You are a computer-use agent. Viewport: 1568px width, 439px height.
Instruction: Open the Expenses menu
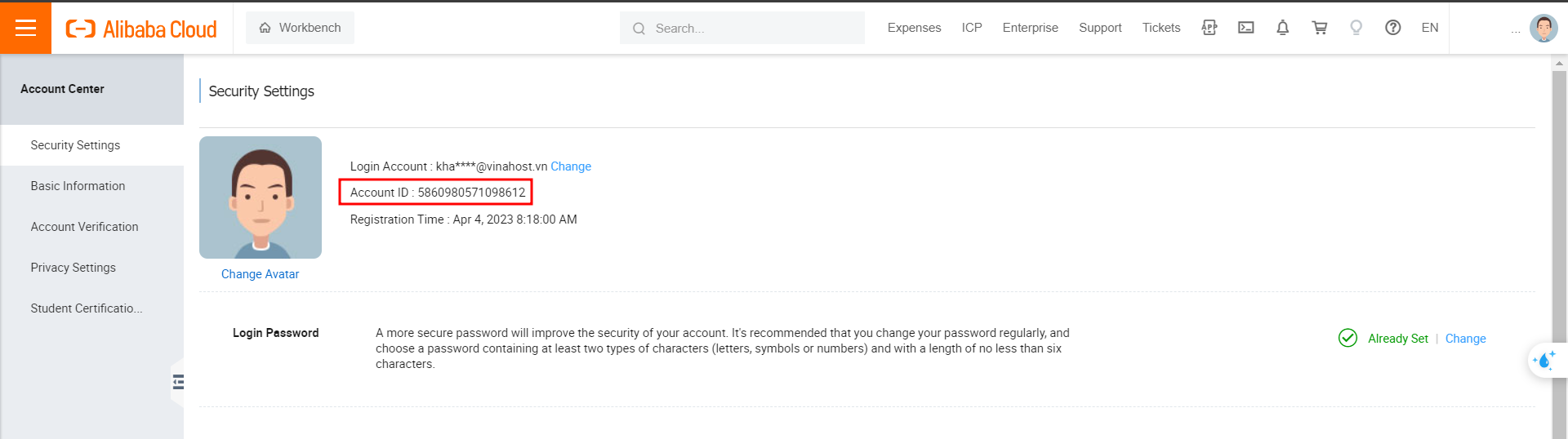tap(914, 28)
